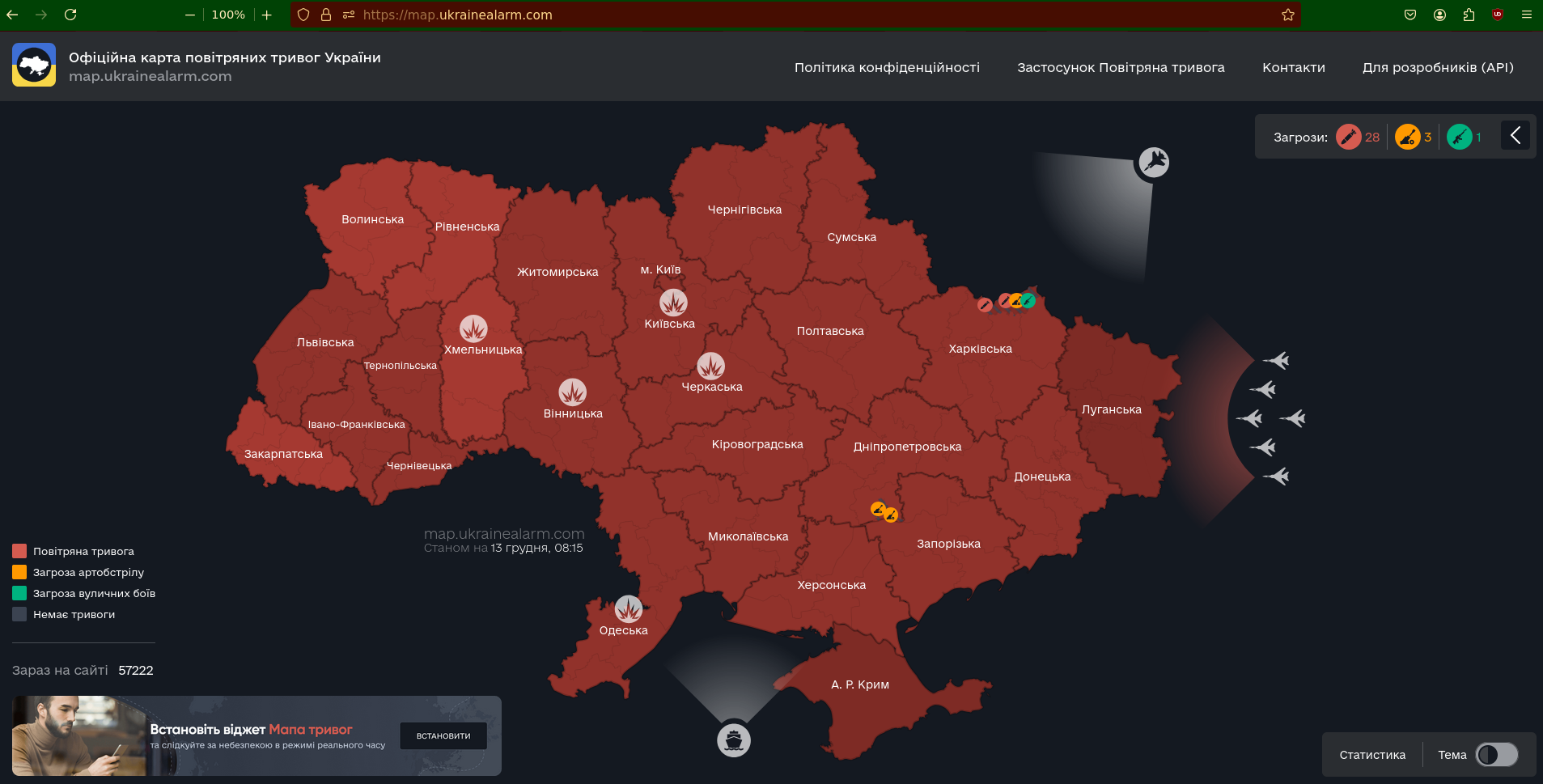Click the explosion icon above Київська label
This screenshot has width=1543, height=784.
[673, 303]
